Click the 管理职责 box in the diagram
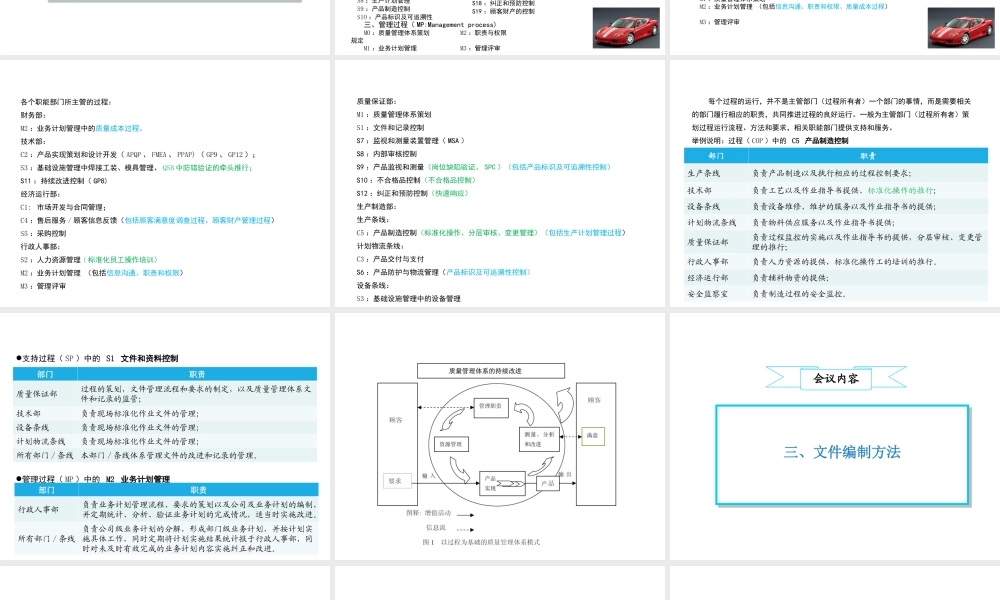This screenshot has width=1000, height=600. [x=490, y=406]
